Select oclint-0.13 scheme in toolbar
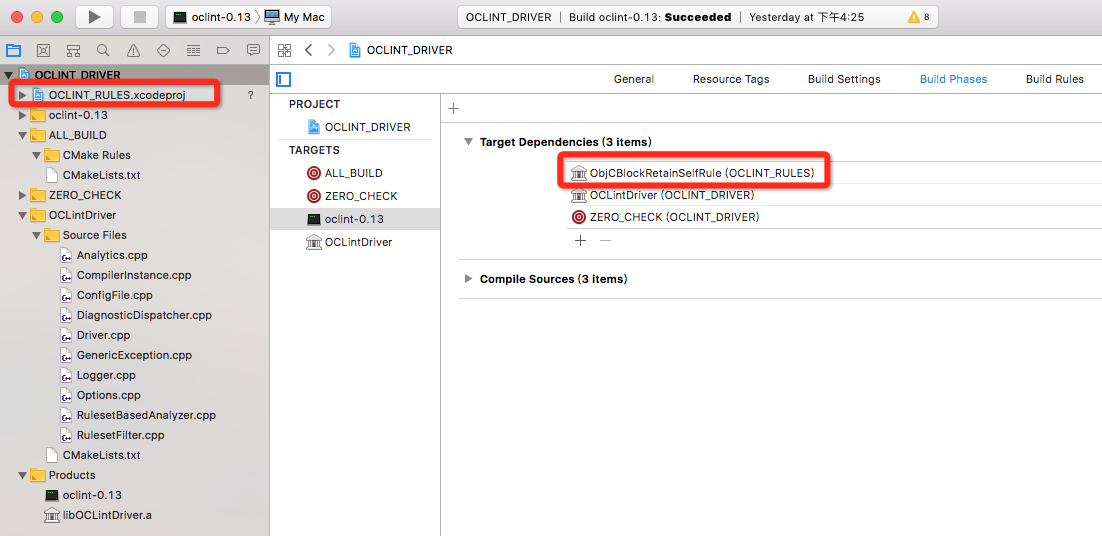1102x536 pixels. point(212,17)
